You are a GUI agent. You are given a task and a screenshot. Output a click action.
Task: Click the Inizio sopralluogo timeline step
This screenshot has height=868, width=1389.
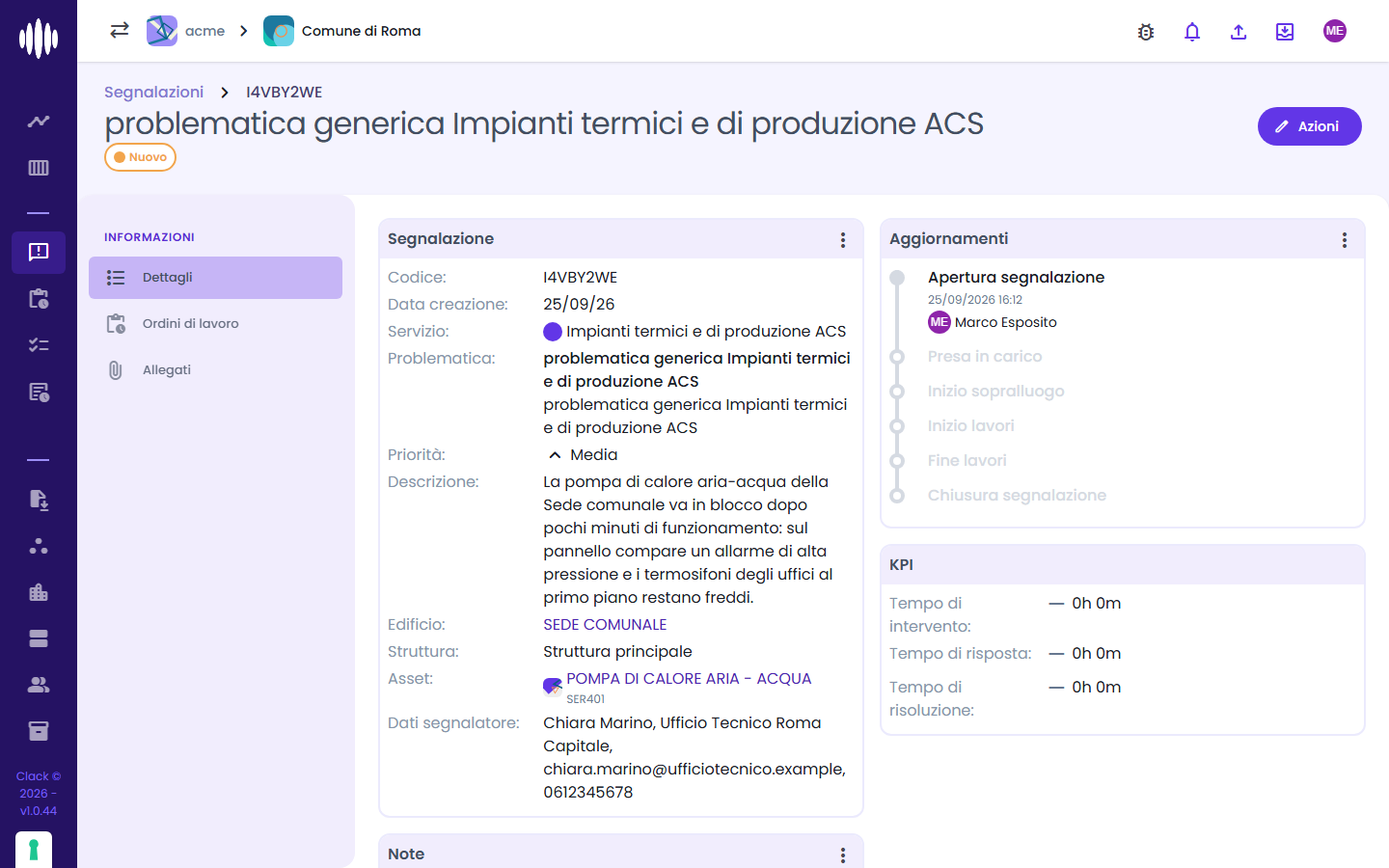996,392
